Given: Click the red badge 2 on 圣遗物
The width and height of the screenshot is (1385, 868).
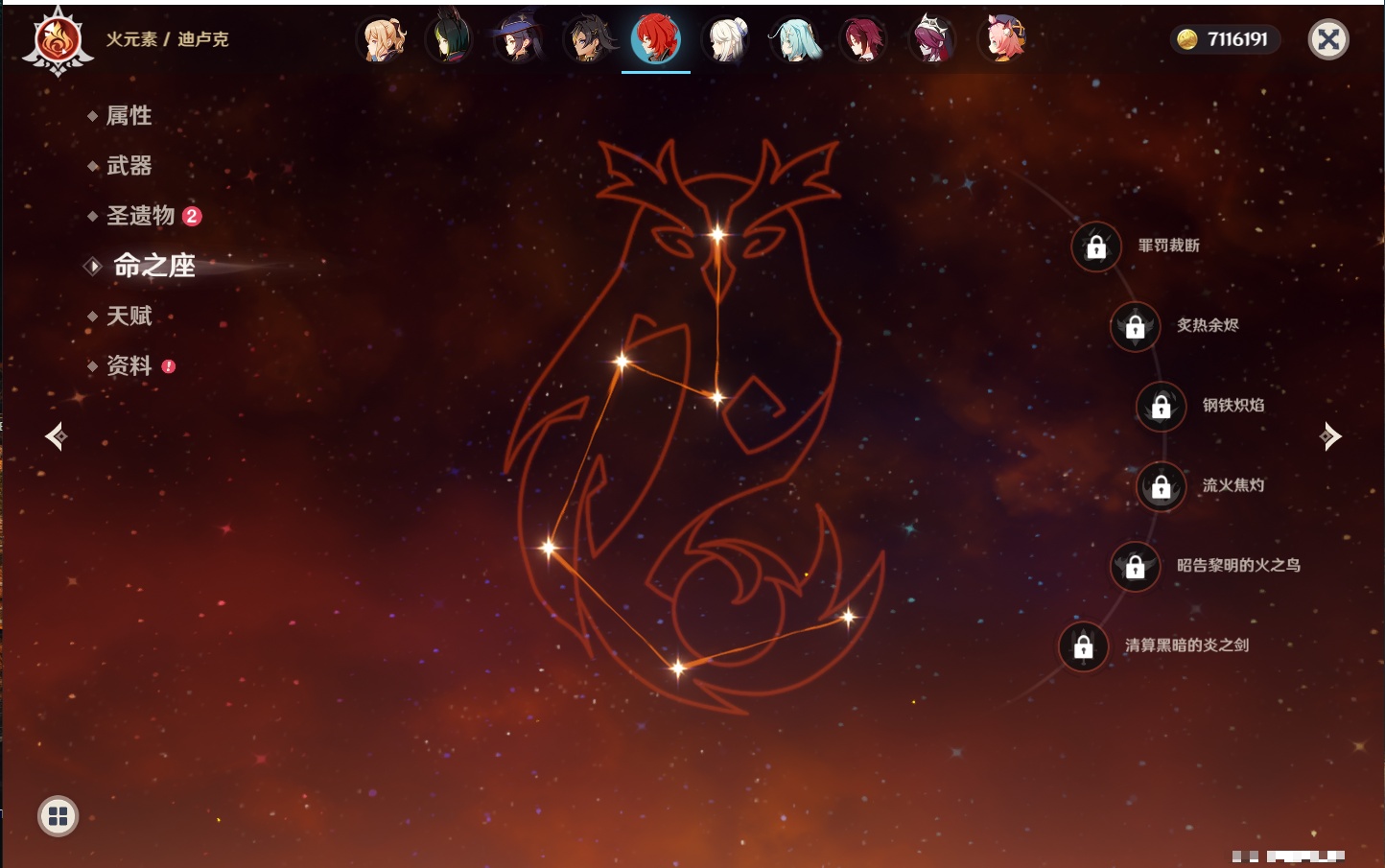Looking at the screenshot, I should [192, 216].
